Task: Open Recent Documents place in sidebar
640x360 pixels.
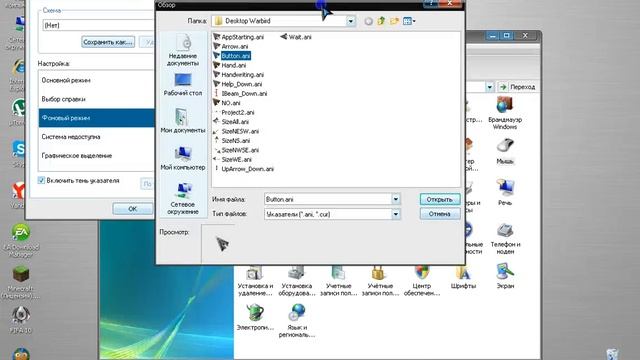Action: 183,51
